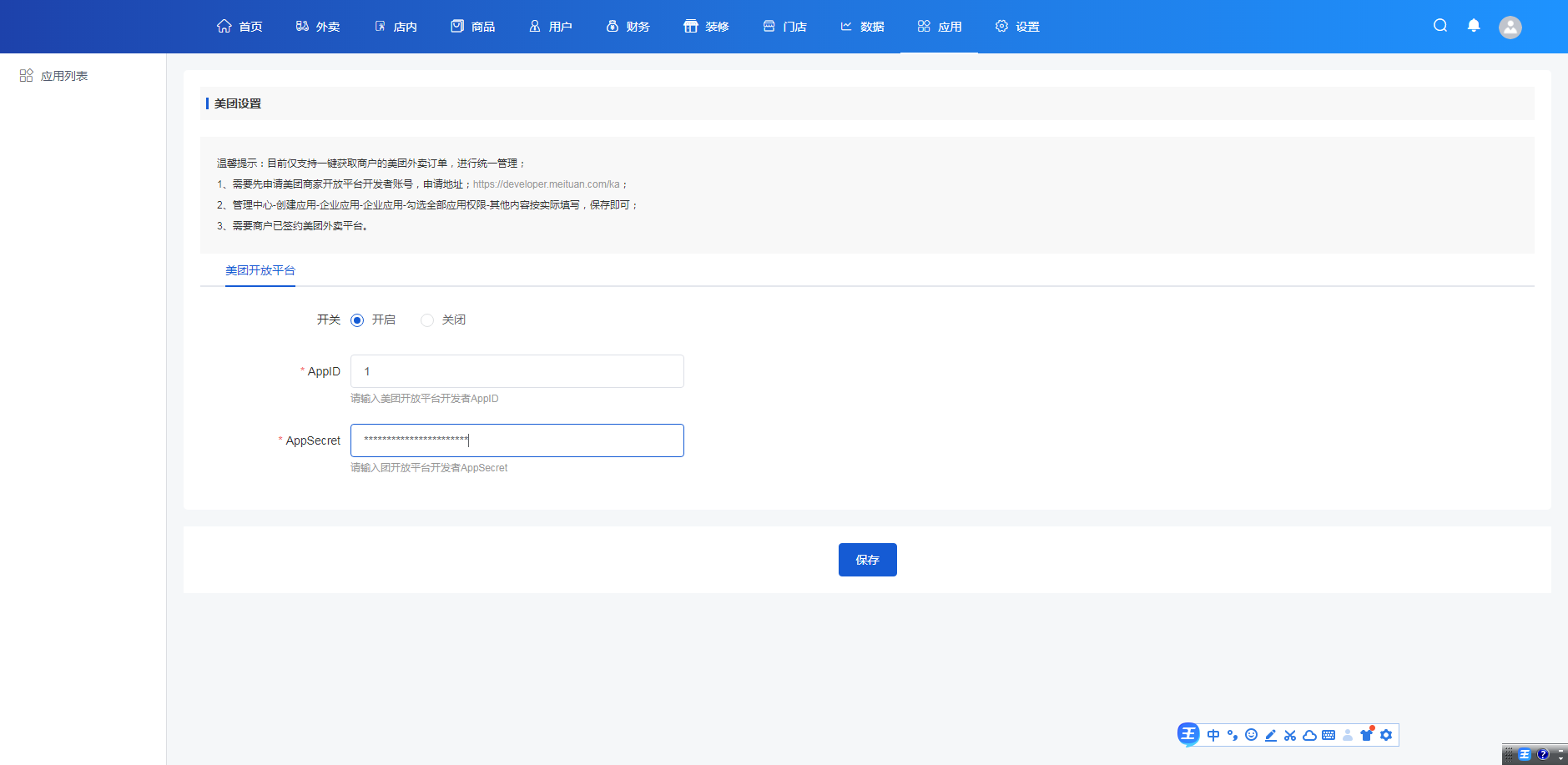Go to 首页 in top navigation

[239, 27]
